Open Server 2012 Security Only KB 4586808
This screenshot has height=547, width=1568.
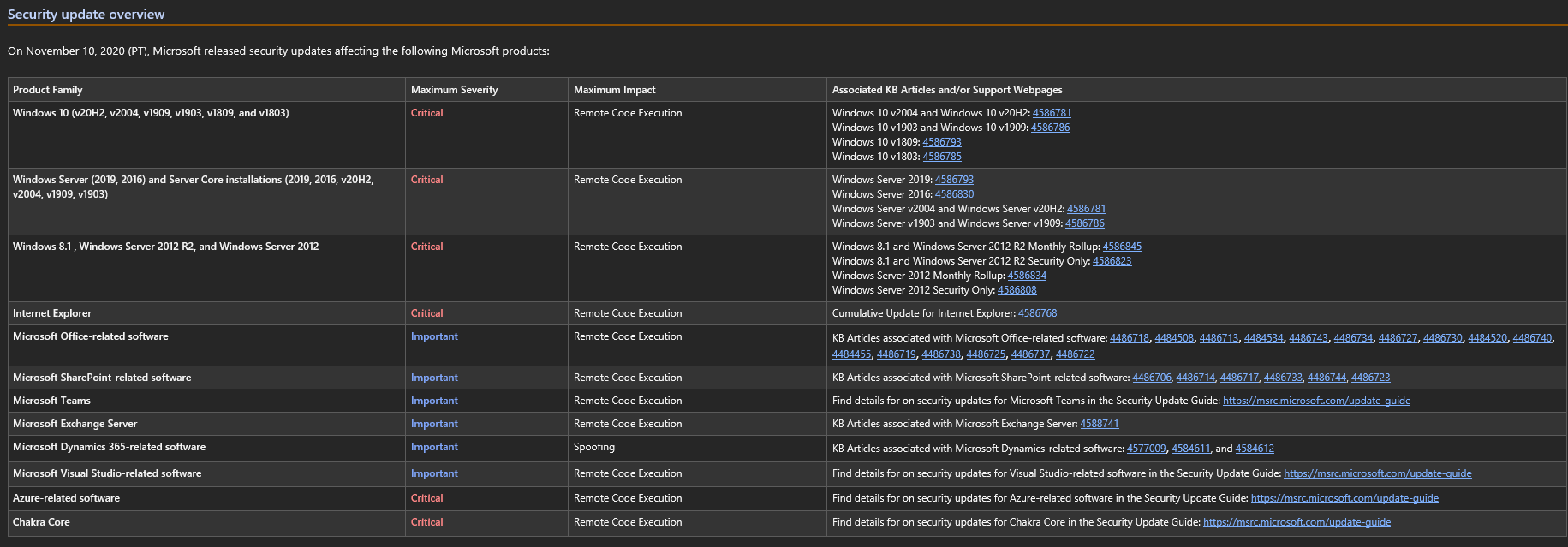(x=1017, y=290)
